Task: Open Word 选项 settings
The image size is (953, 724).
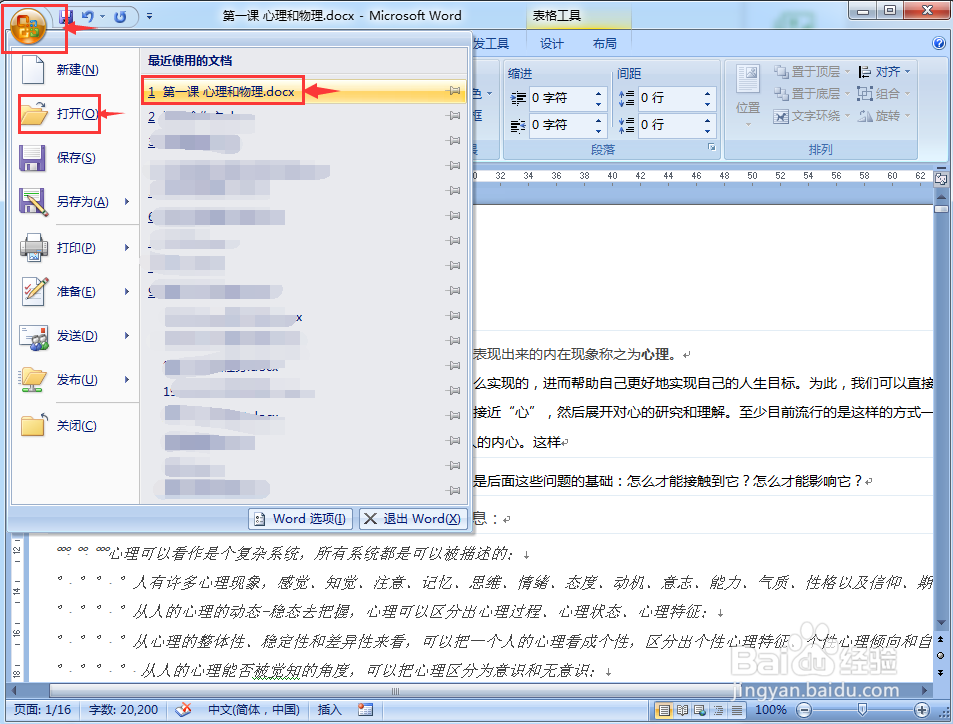Action: click(299, 518)
